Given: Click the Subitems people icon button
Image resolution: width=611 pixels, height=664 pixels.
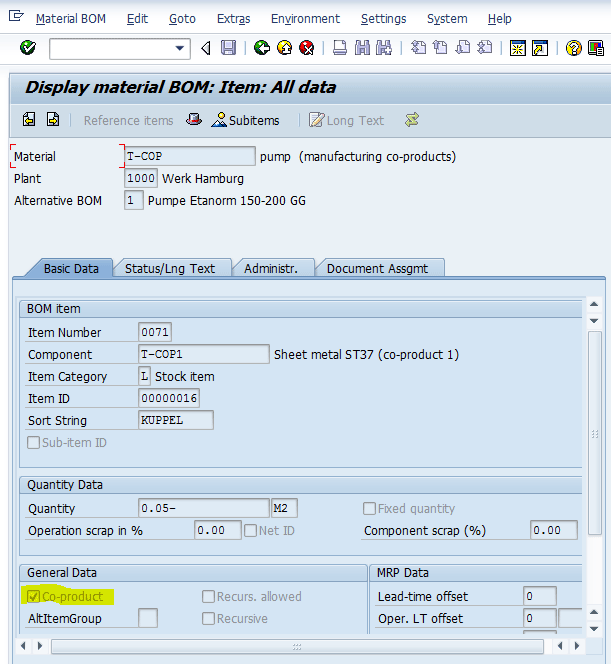Looking at the screenshot, I should point(245,120).
